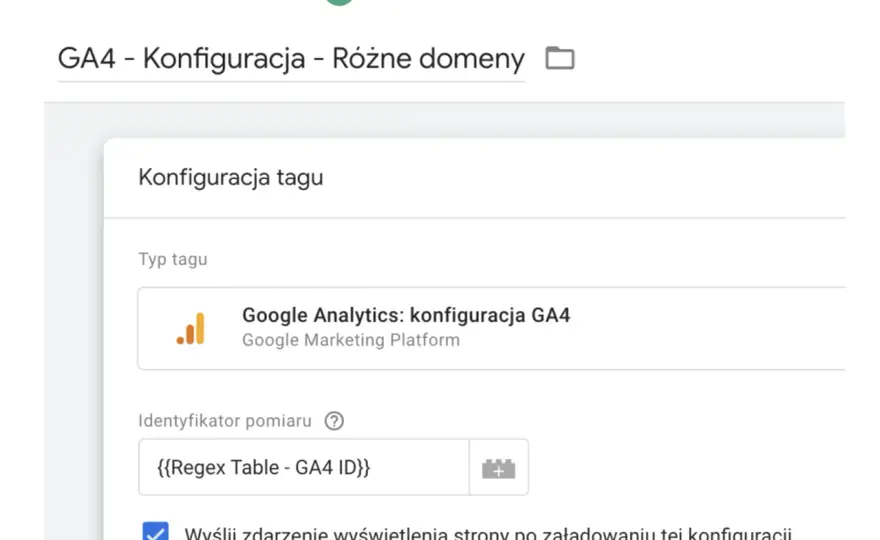Screen dimensions: 880x540
Task: Click the Google Analytics bar chart logo
Action: coord(191,328)
